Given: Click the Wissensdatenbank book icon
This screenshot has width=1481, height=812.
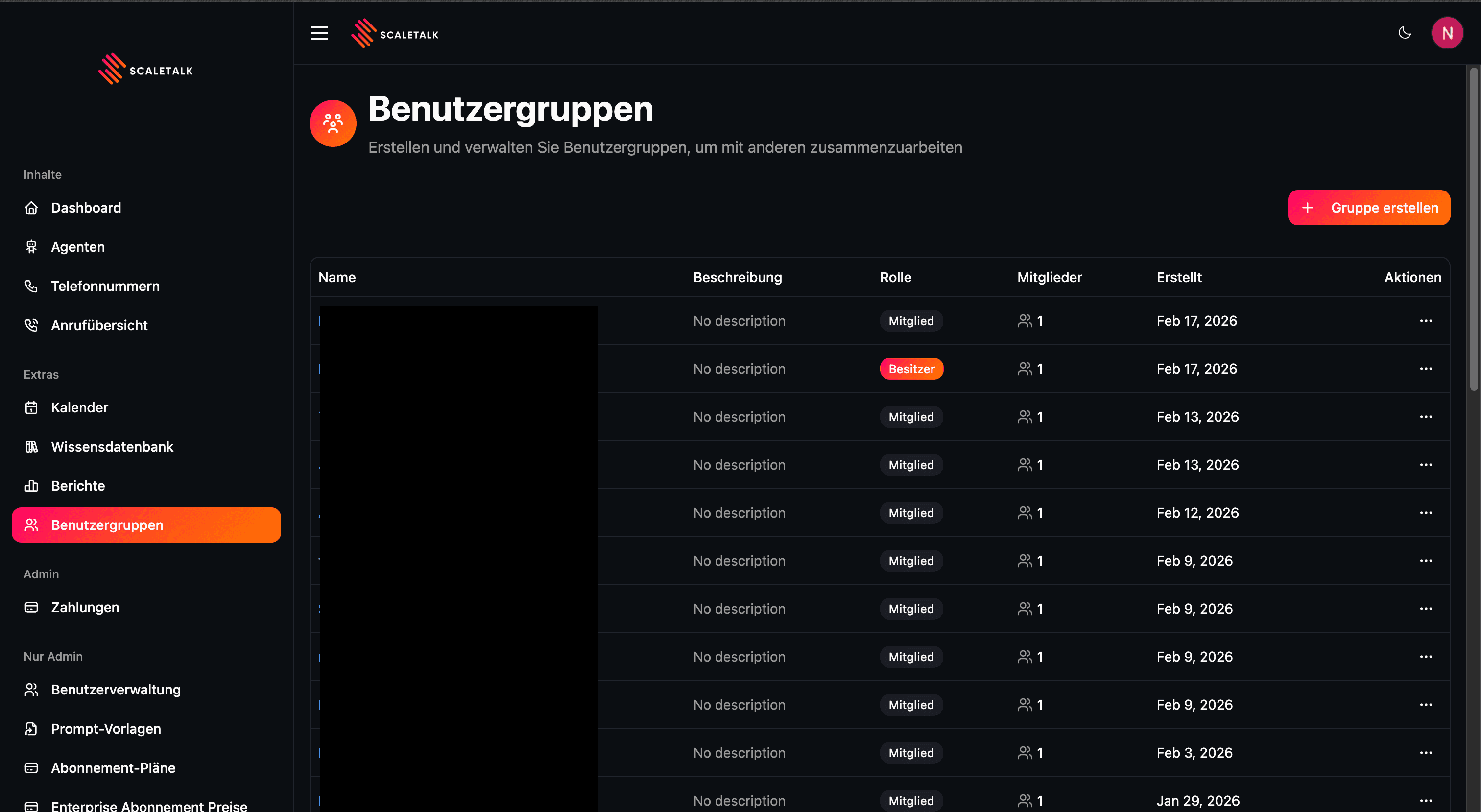Looking at the screenshot, I should pos(32,446).
